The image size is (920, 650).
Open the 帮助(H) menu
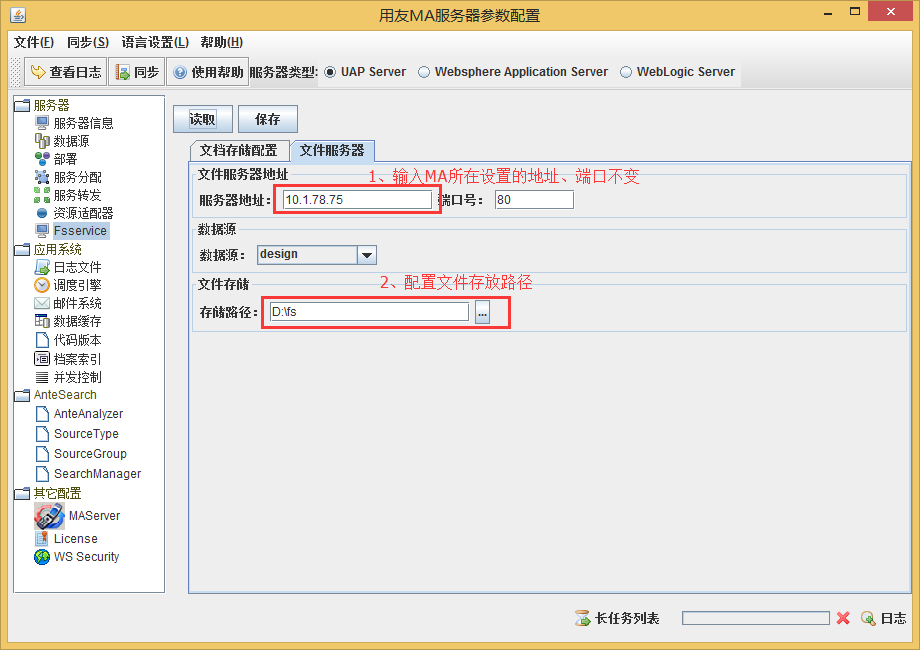coord(222,42)
